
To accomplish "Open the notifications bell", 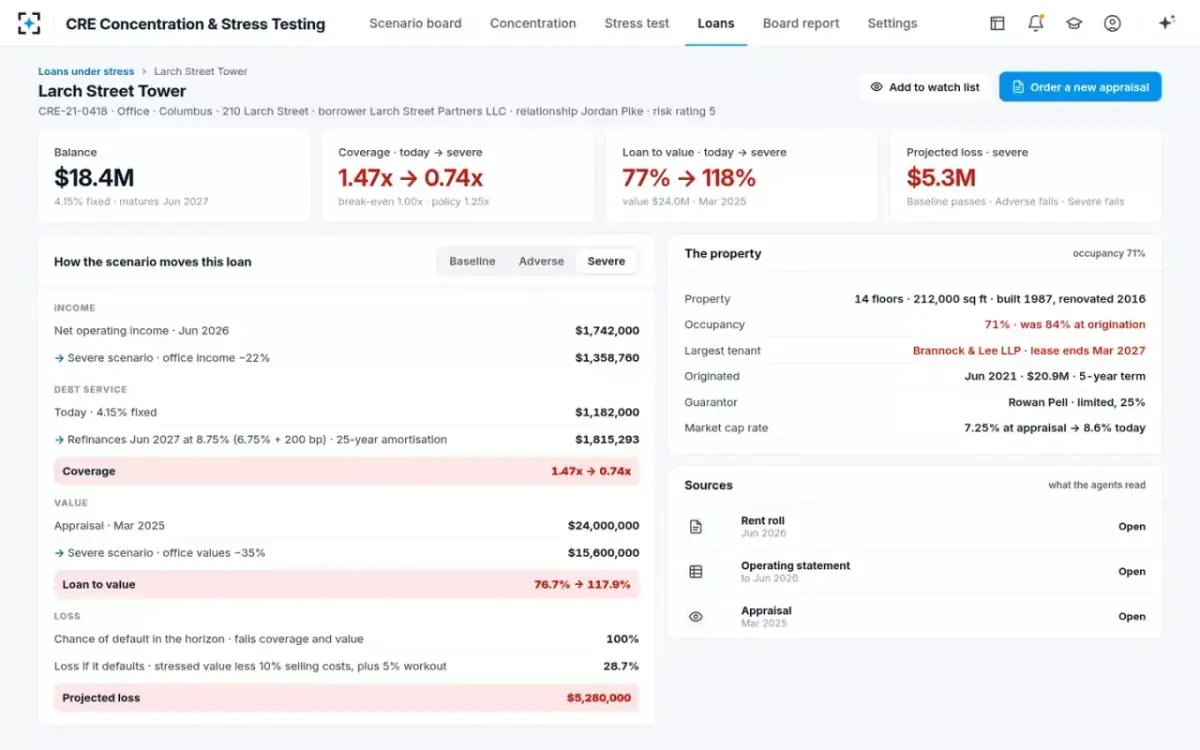I will (x=1036, y=23).
